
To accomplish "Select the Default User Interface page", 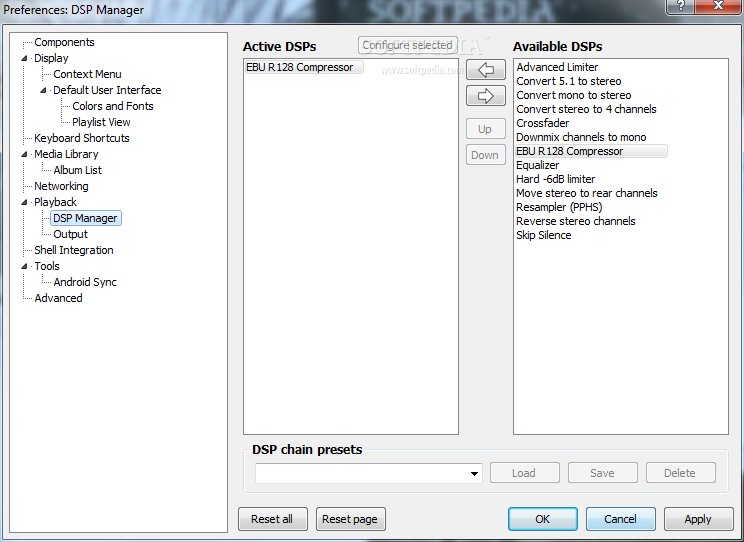I will [x=107, y=90].
